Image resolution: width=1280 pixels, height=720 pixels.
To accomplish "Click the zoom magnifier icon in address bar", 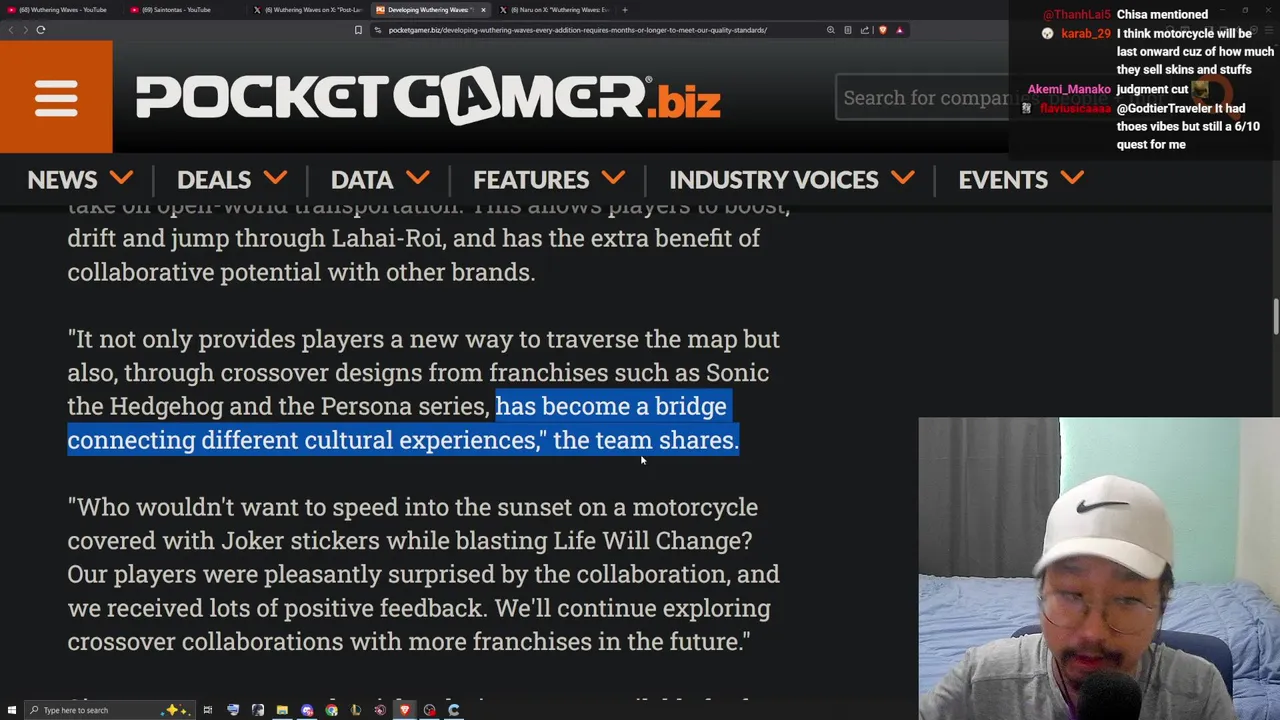I will pyautogui.click(x=830, y=30).
